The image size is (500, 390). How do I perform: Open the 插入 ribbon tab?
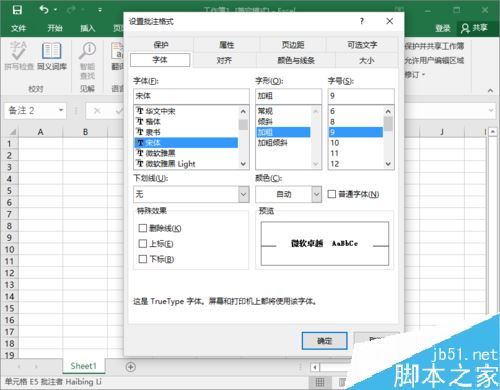coord(87,28)
